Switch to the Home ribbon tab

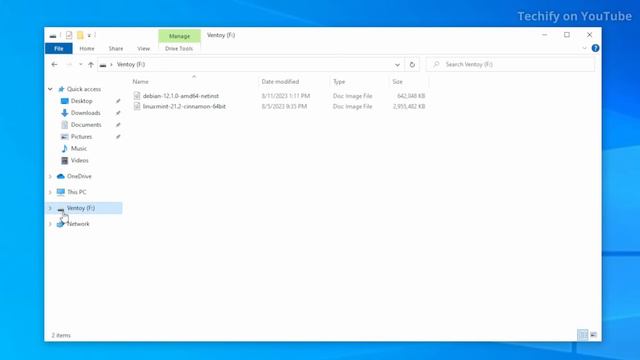tap(87, 49)
